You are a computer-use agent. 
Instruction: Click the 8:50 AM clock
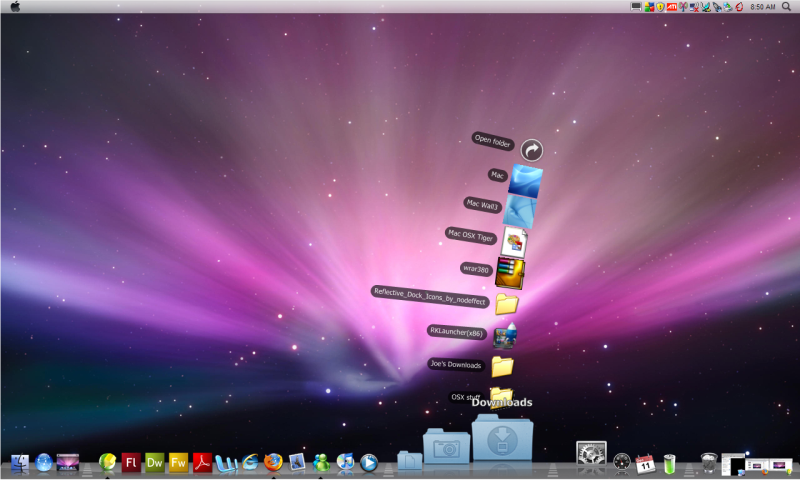[x=763, y=7]
